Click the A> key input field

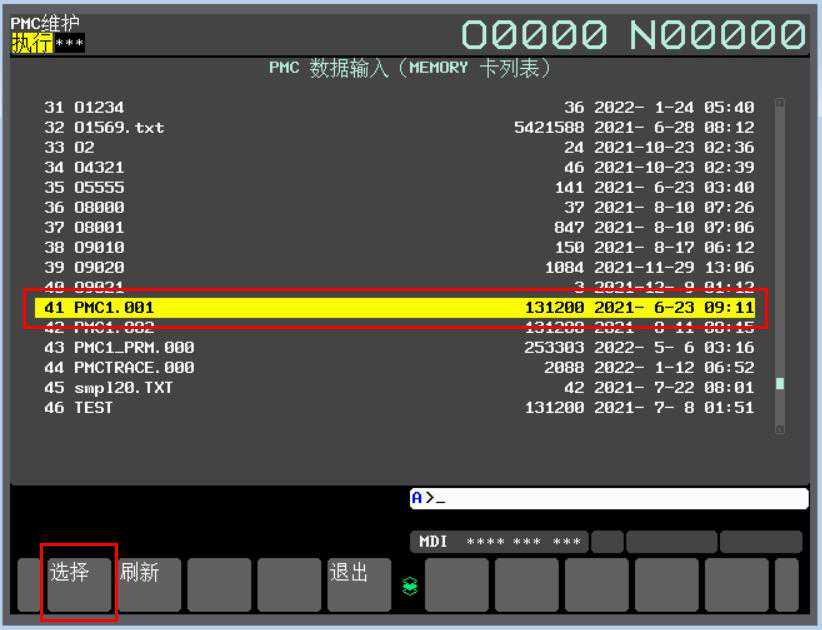tap(608, 498)
